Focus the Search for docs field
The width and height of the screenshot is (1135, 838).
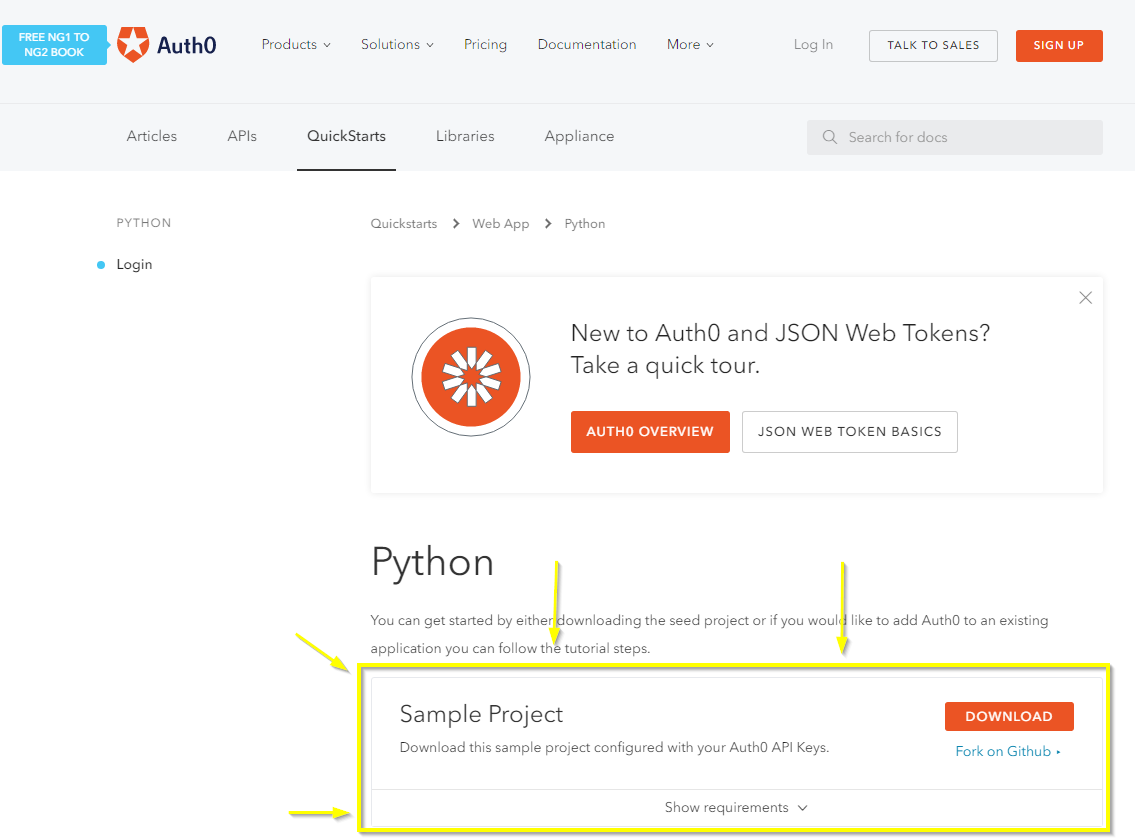(x=955, y=137)
